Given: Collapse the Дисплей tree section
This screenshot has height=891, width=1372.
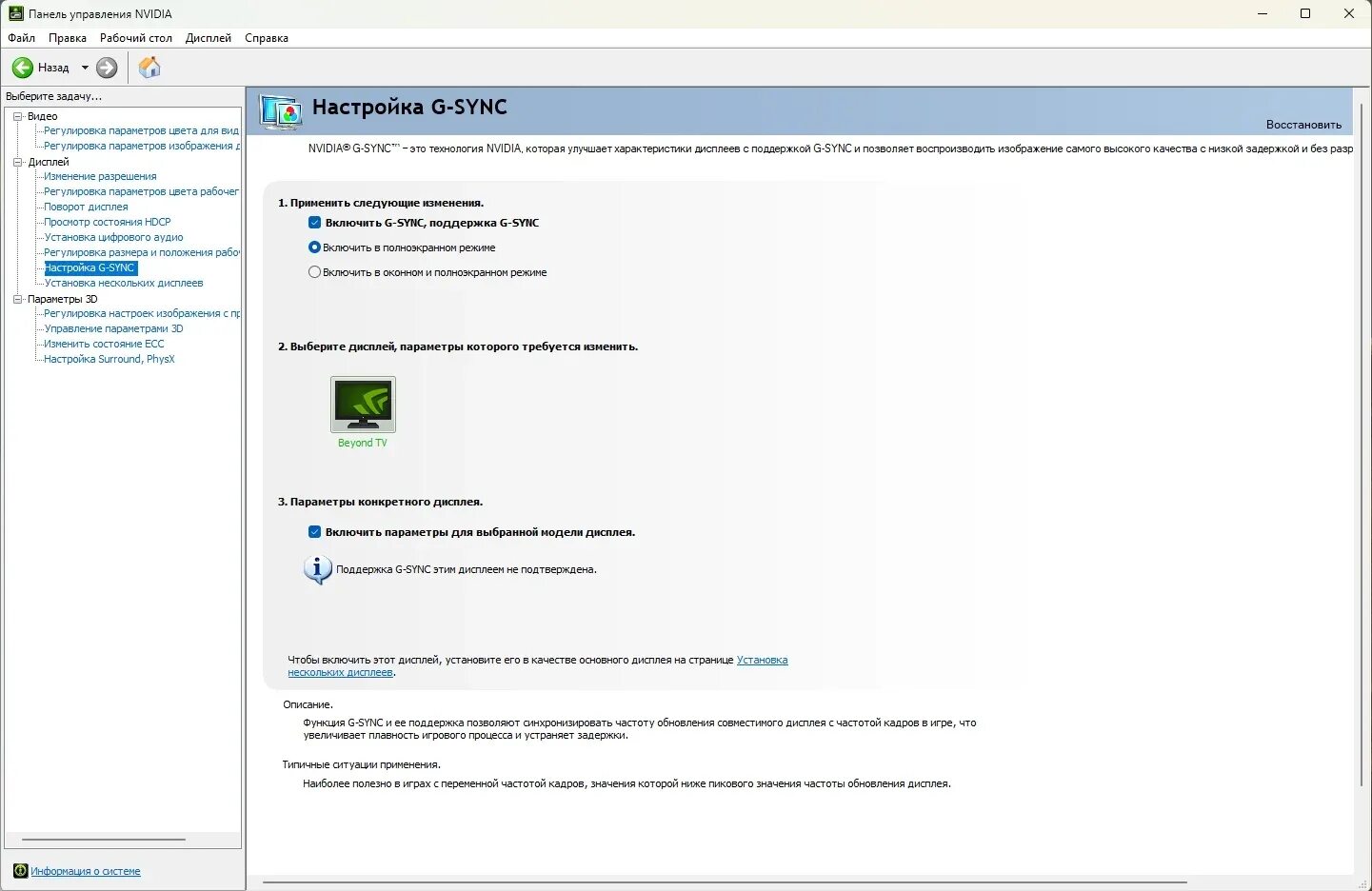Looking at the screenshot, I should pos(17,162).
